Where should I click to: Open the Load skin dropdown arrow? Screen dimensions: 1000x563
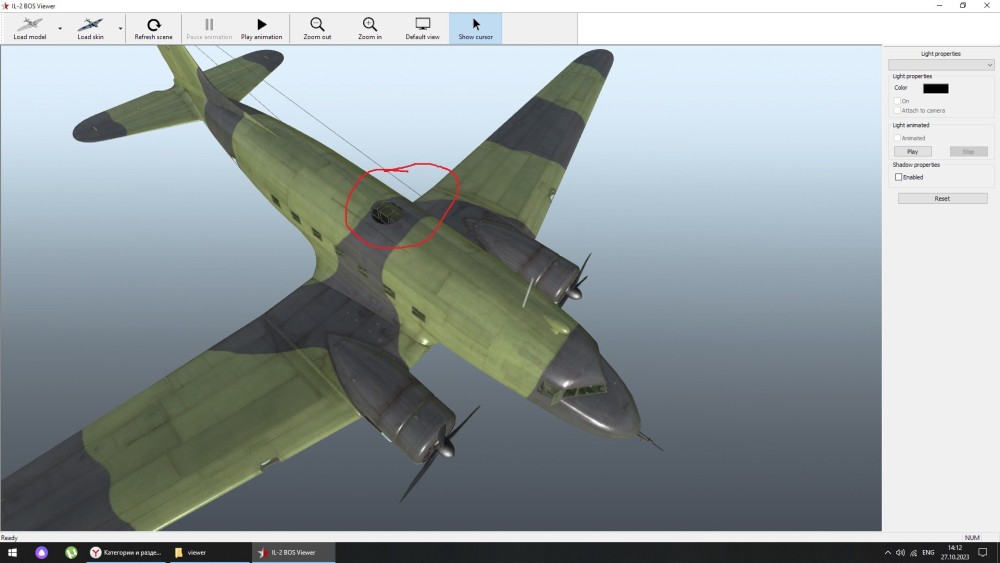121,28
